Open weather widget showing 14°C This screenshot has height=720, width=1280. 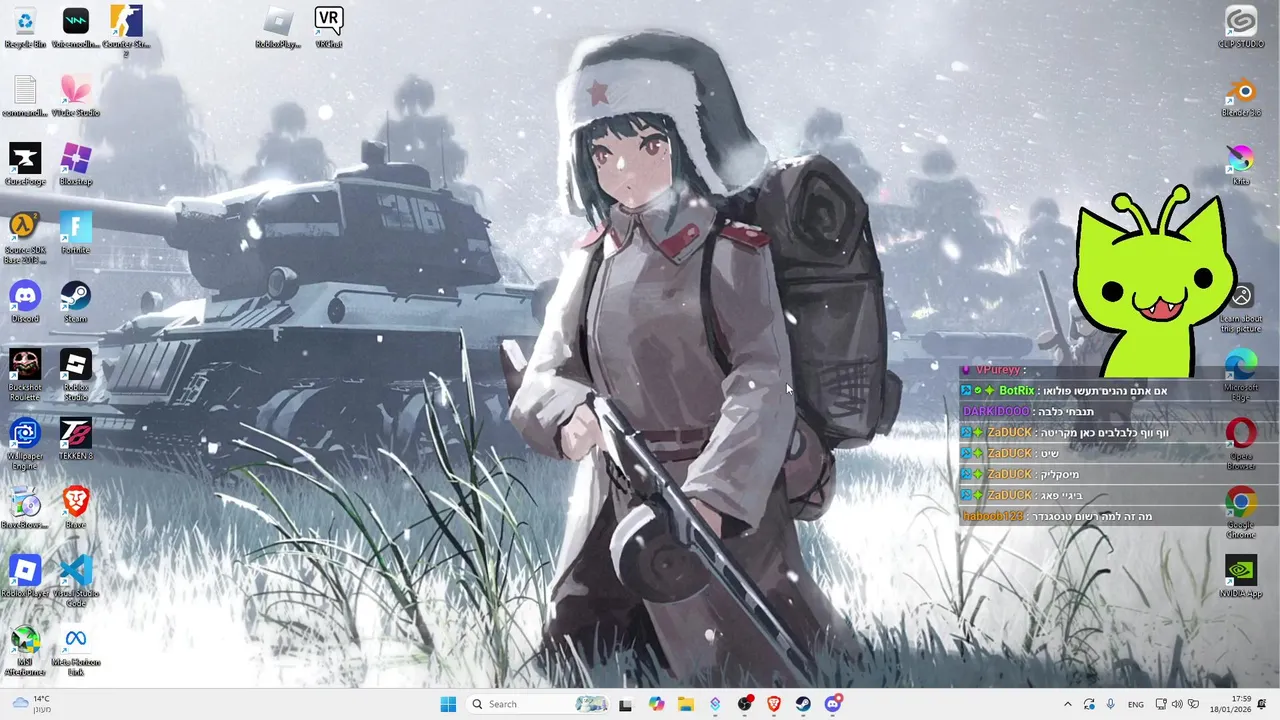(29, 704)
